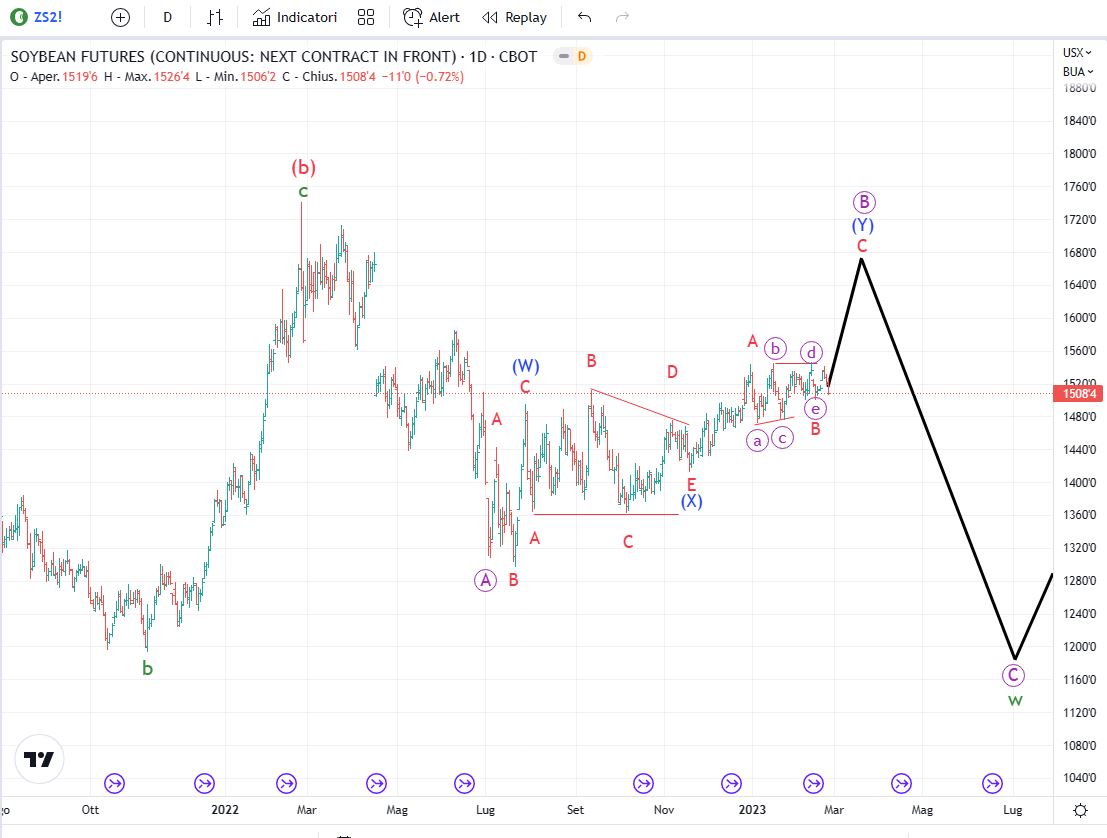
Task: Open the USX currency dropdown
Action: pyautogui.click(x=1077, y=52)
